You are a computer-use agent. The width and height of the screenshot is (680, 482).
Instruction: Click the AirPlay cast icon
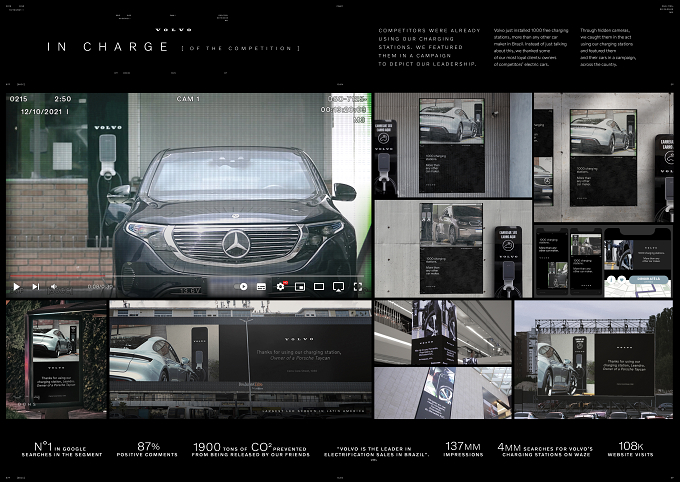click(338, 287)
